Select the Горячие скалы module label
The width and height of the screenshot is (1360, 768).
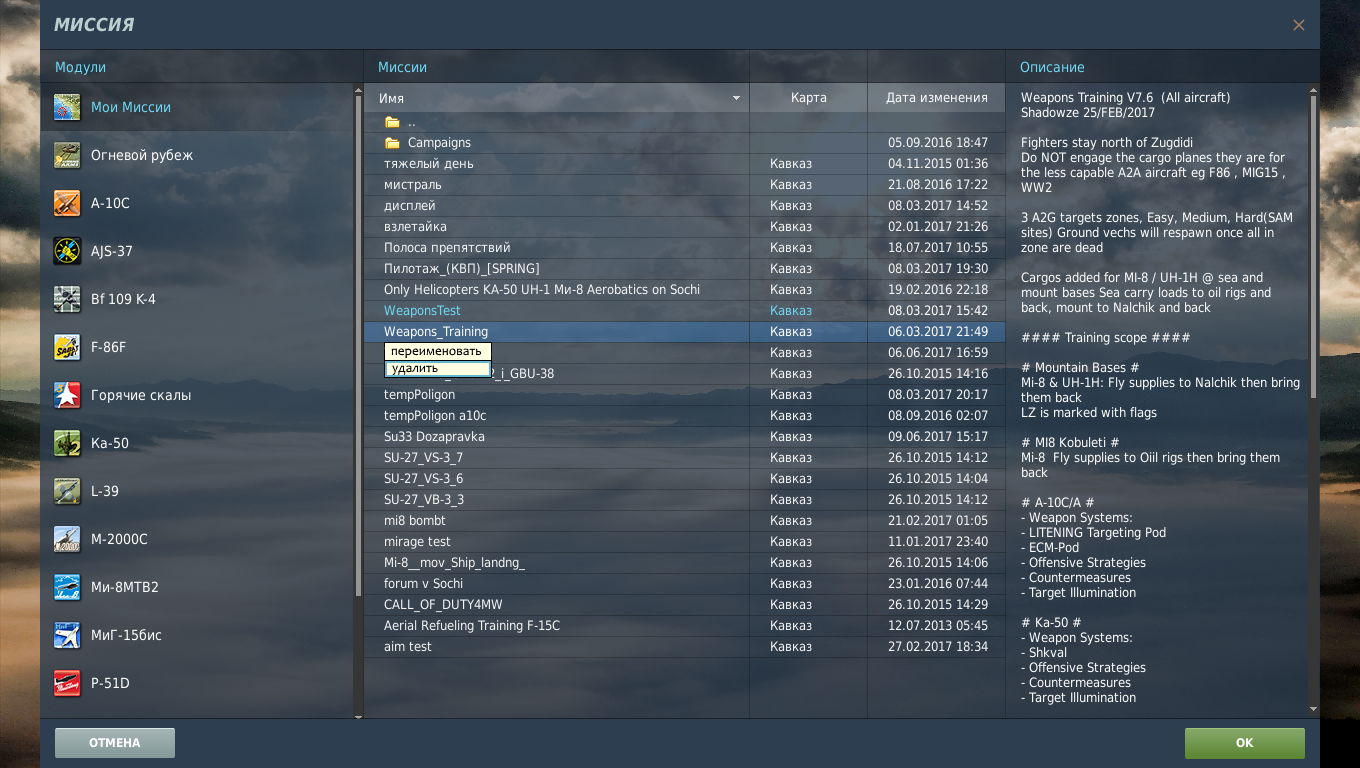pos(141,395)
